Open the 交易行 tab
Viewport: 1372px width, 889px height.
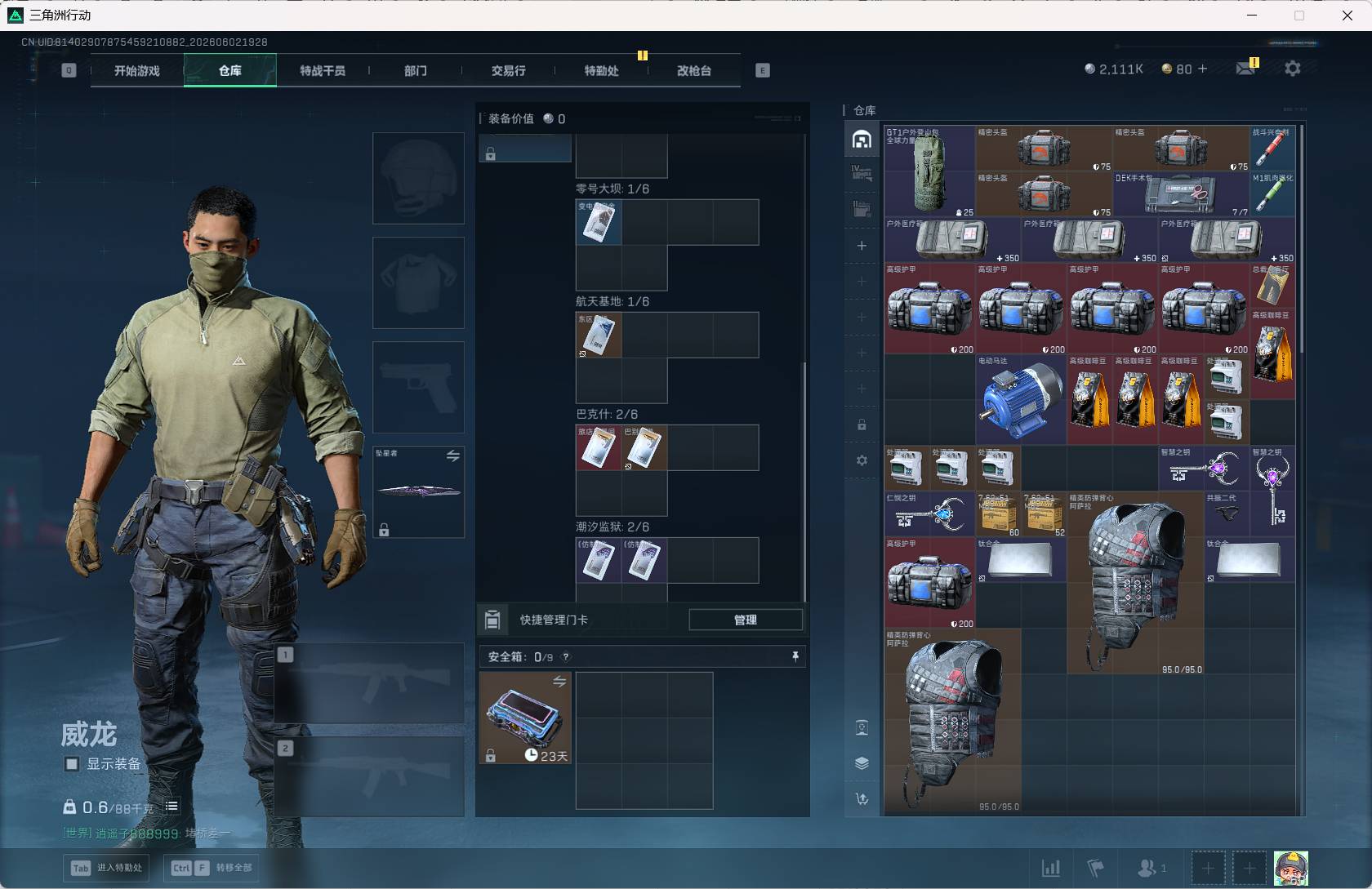click(508, 70)
